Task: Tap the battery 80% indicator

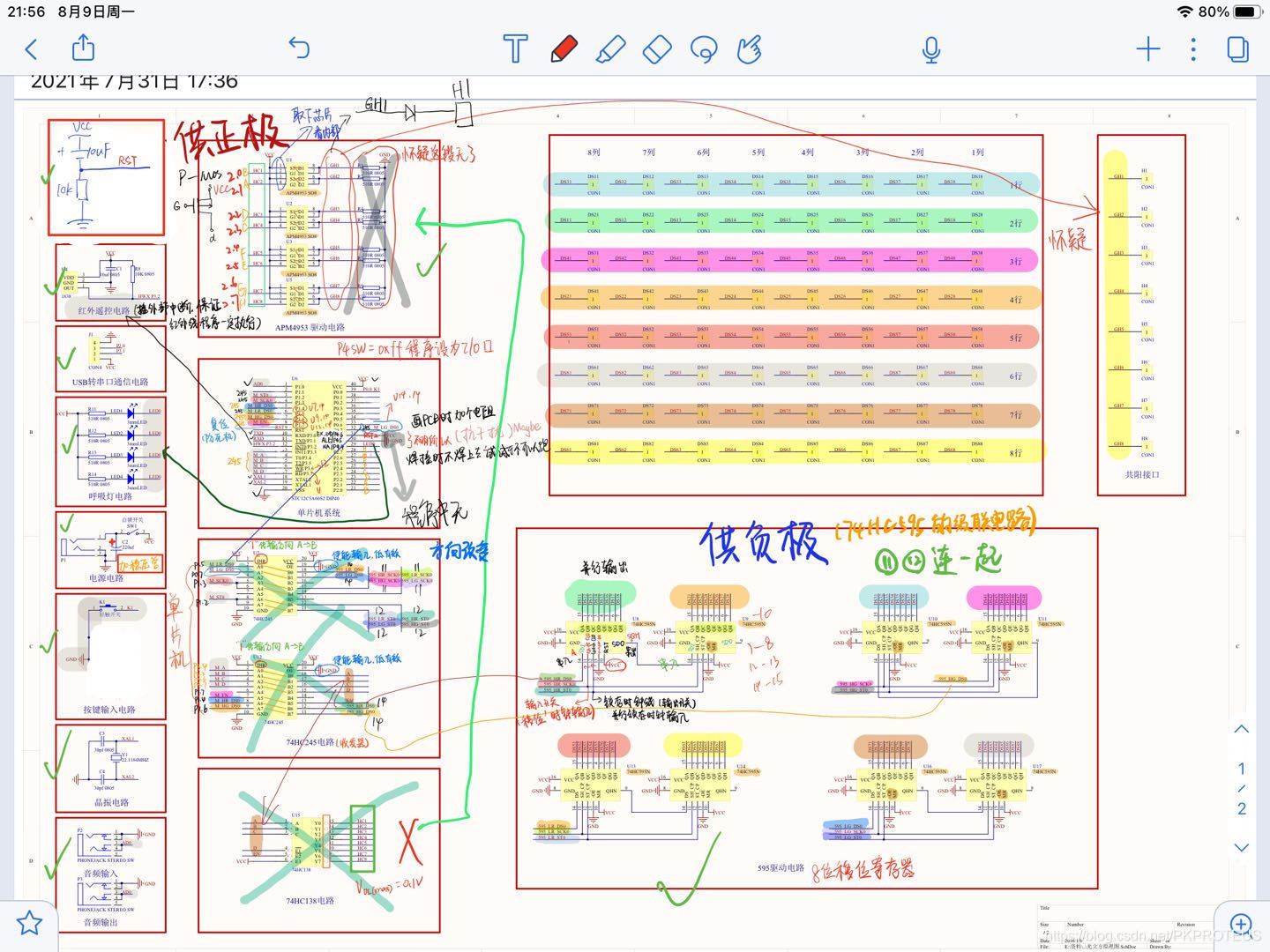Action: pyautogui.click(x=1230, y=11)
